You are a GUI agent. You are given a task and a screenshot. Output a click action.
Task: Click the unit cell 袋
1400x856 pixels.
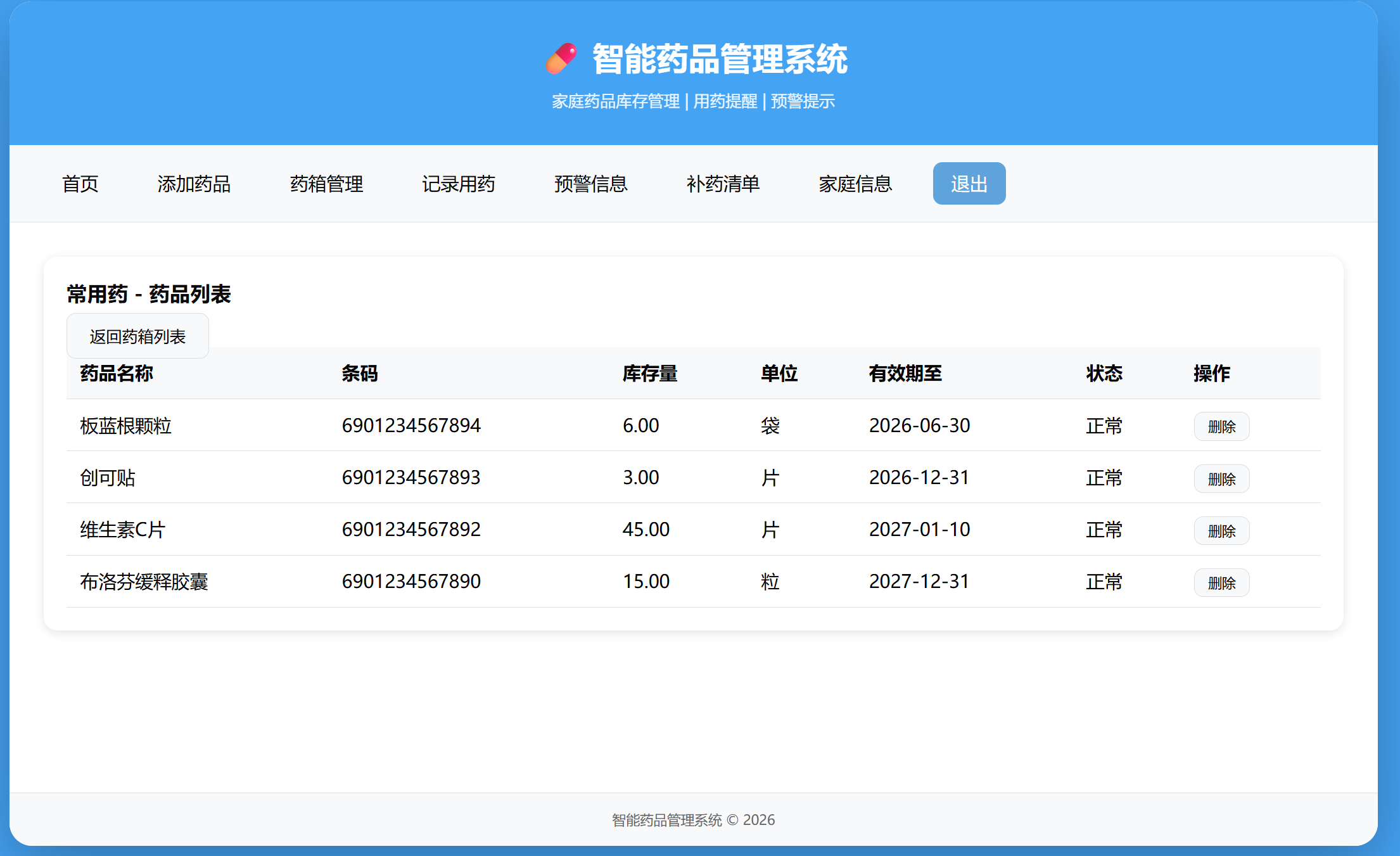point(770,426)
